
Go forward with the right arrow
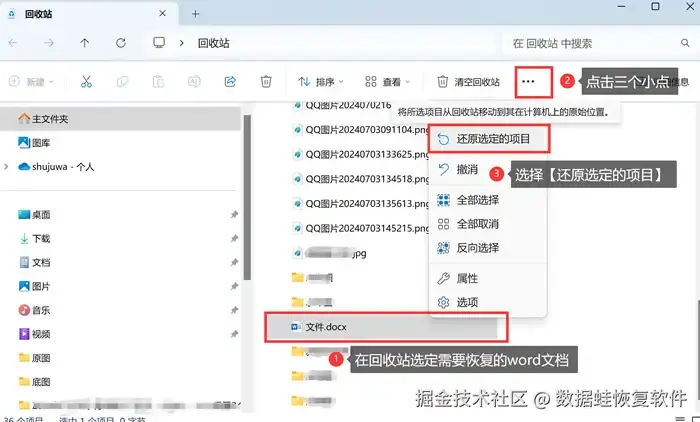click(x=49, y=43)
